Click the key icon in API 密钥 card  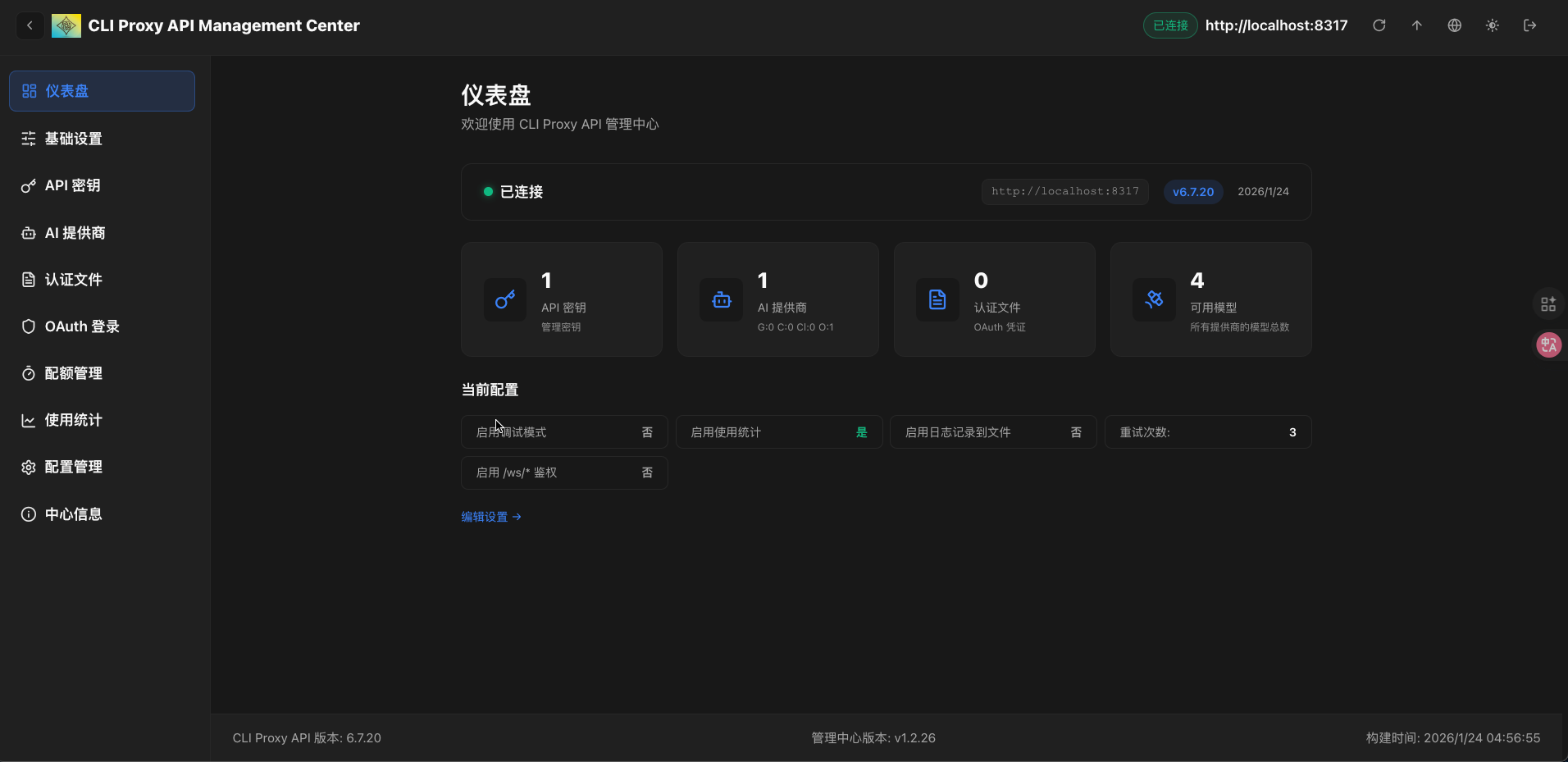pyautogui.click(x=505, y=300)
